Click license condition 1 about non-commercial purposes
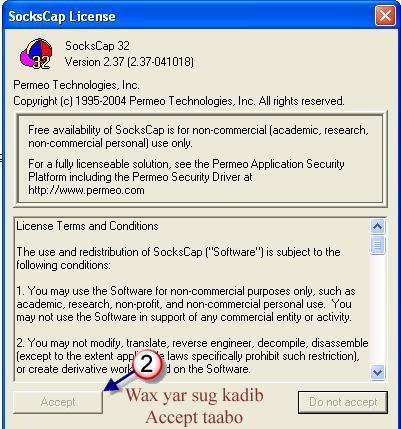Screen dimensions: 401x429 coord(186,304)
